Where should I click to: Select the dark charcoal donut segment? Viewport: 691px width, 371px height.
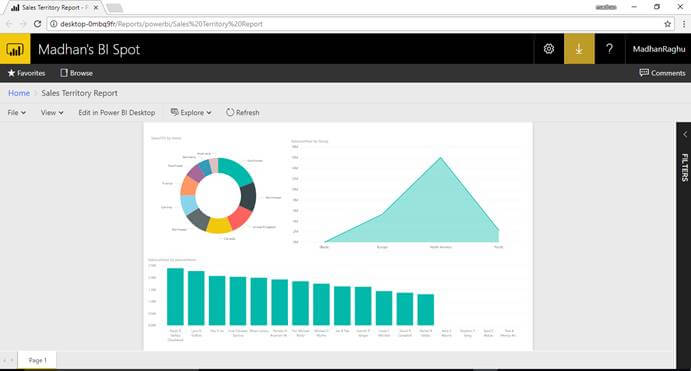pos(248,197)
